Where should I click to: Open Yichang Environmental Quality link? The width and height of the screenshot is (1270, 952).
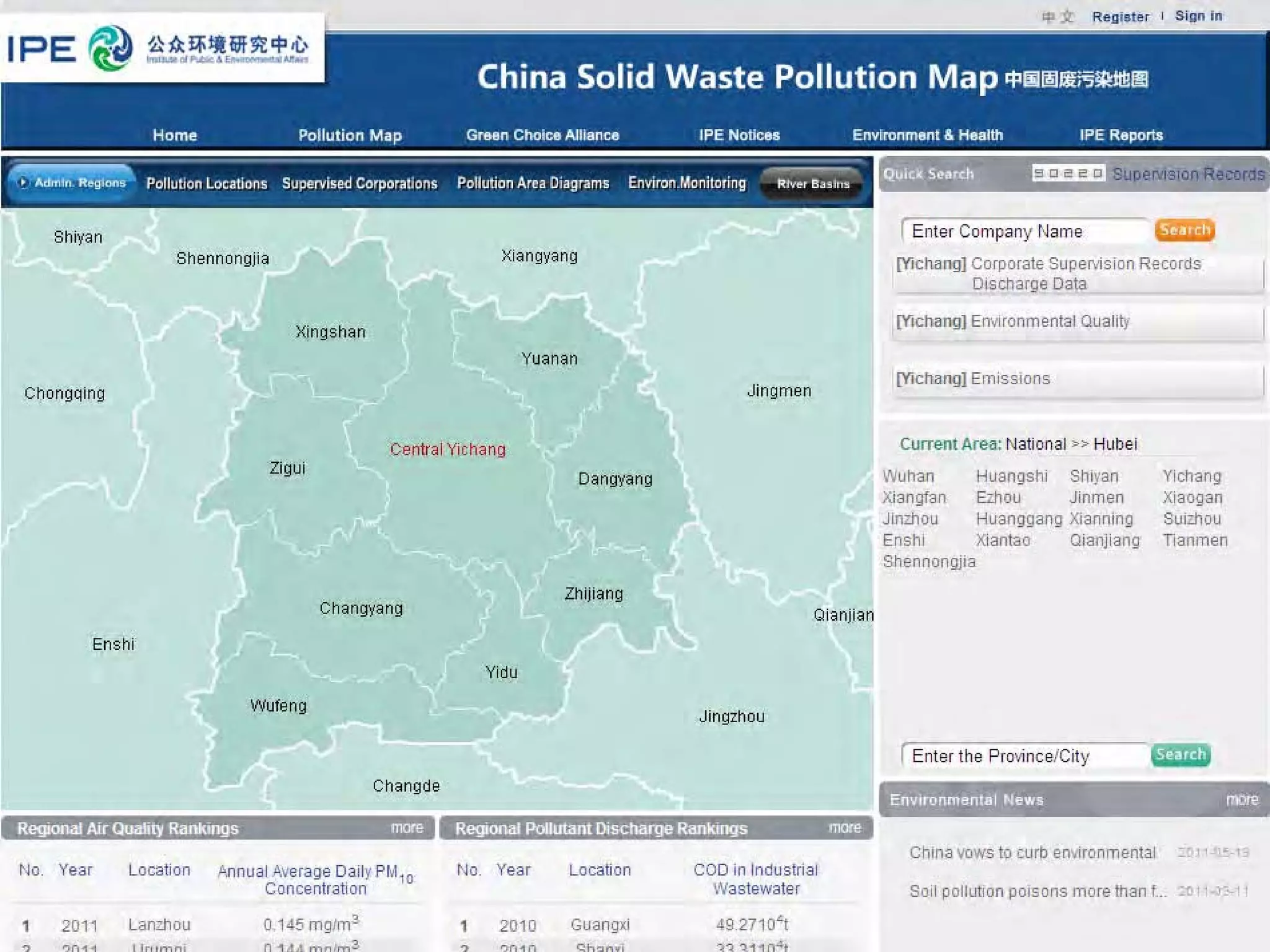coord(1049,321)
